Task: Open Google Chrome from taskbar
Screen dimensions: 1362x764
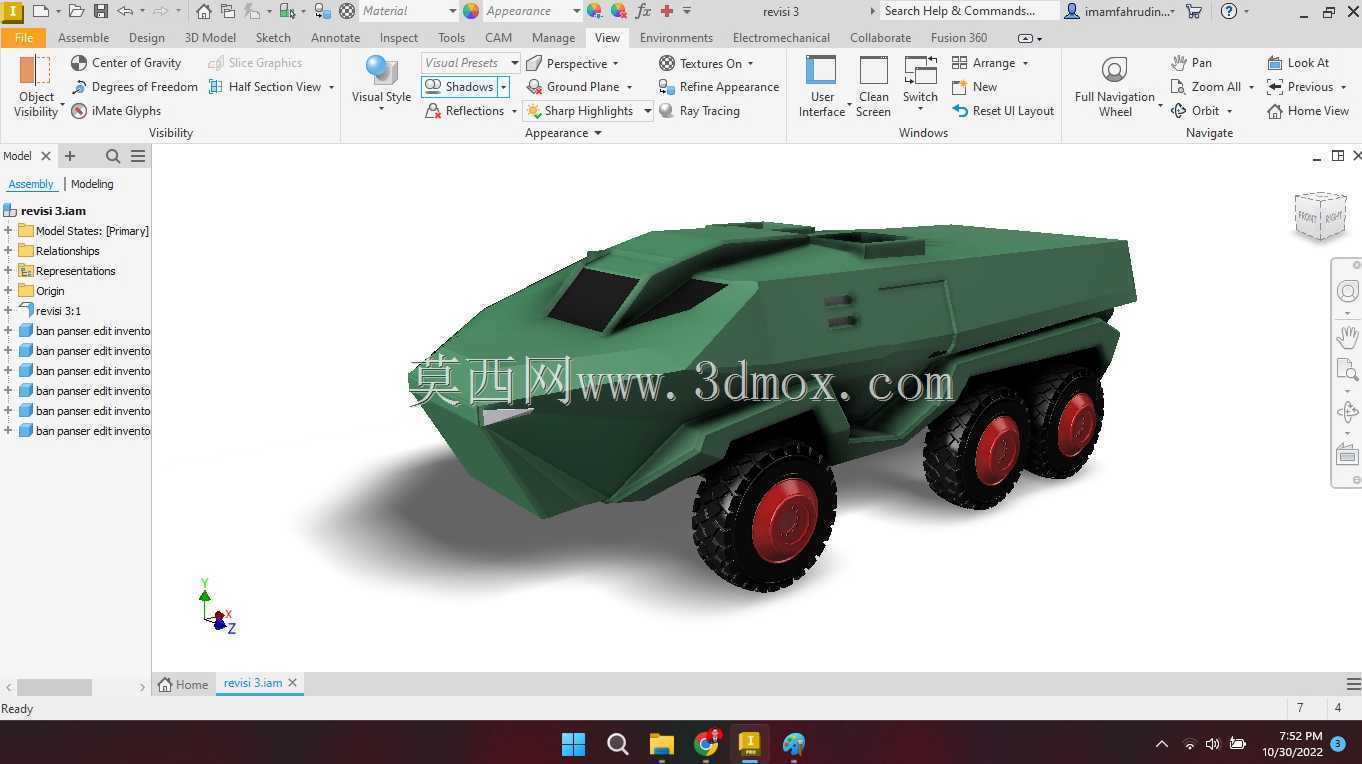Action: coord(707,744)
